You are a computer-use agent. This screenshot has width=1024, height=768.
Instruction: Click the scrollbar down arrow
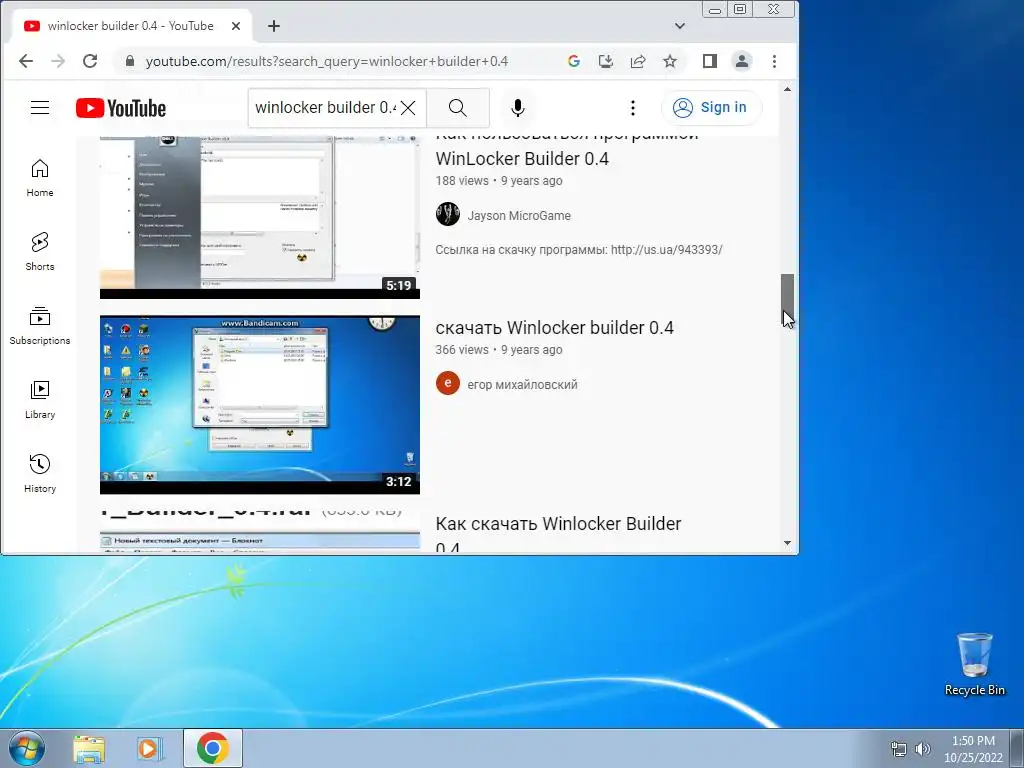788,543
